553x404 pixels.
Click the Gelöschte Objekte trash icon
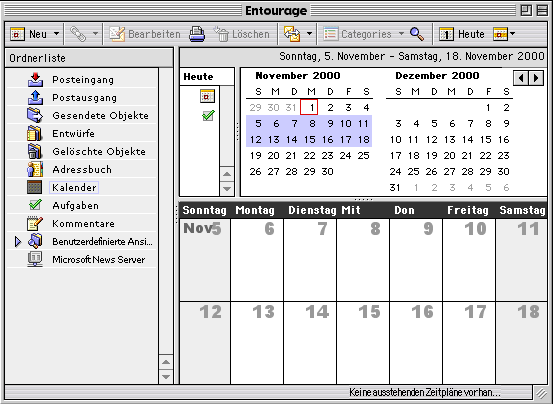tap(35, 152)
